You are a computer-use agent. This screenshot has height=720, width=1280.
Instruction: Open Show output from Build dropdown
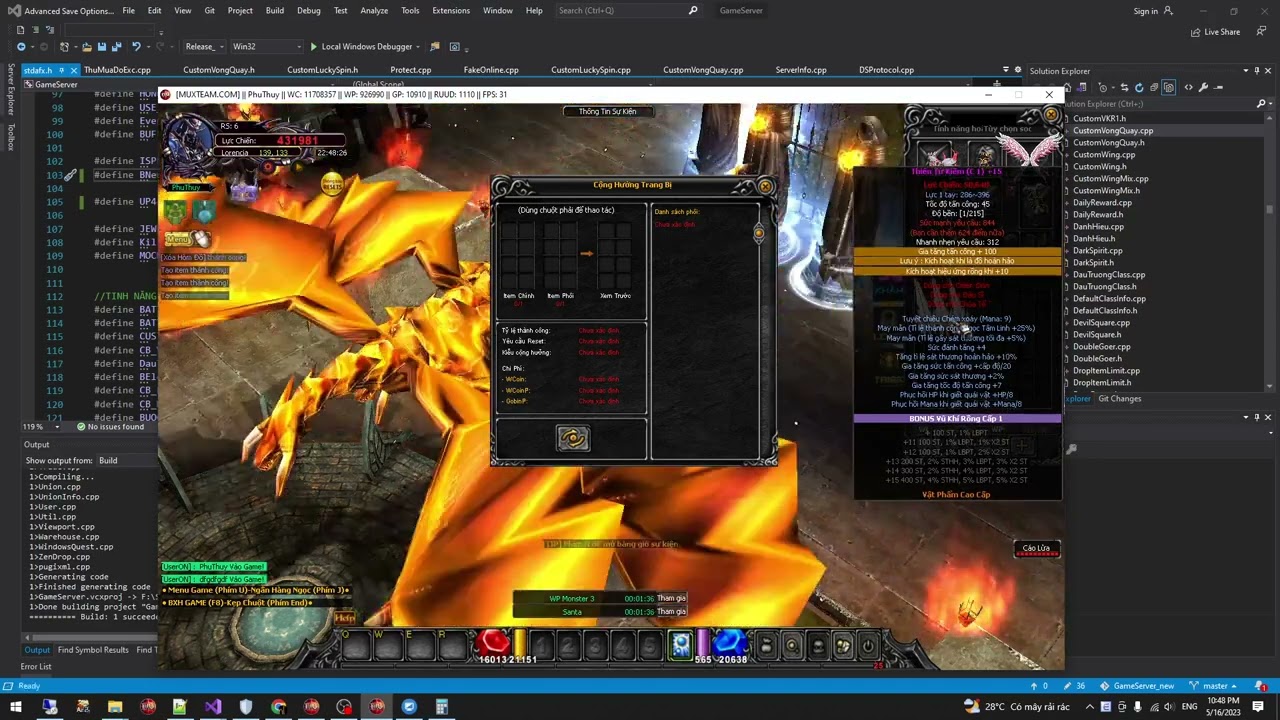125,461
